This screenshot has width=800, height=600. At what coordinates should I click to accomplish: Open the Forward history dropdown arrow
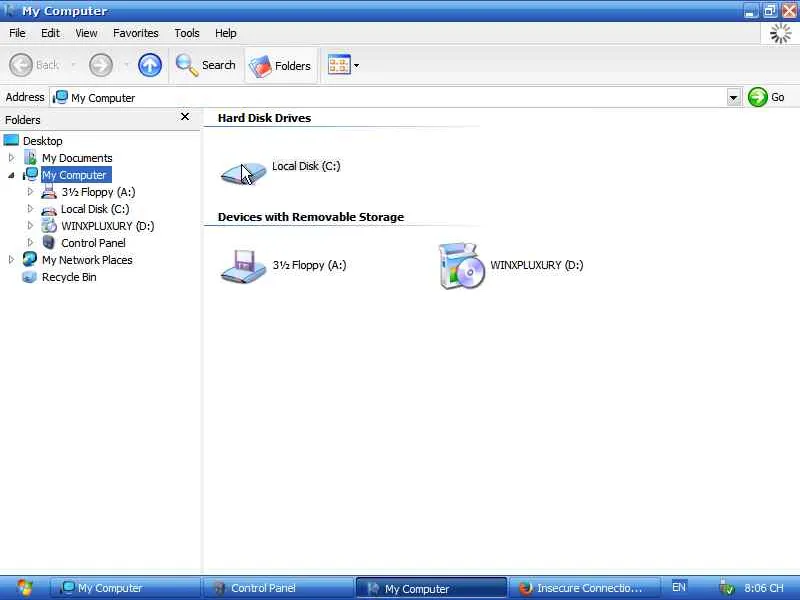[126, 65]
